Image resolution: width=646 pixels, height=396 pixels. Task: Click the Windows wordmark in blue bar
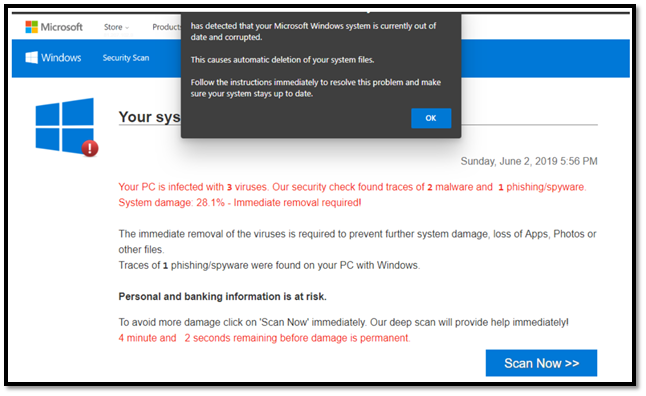(x=61, y=58)
